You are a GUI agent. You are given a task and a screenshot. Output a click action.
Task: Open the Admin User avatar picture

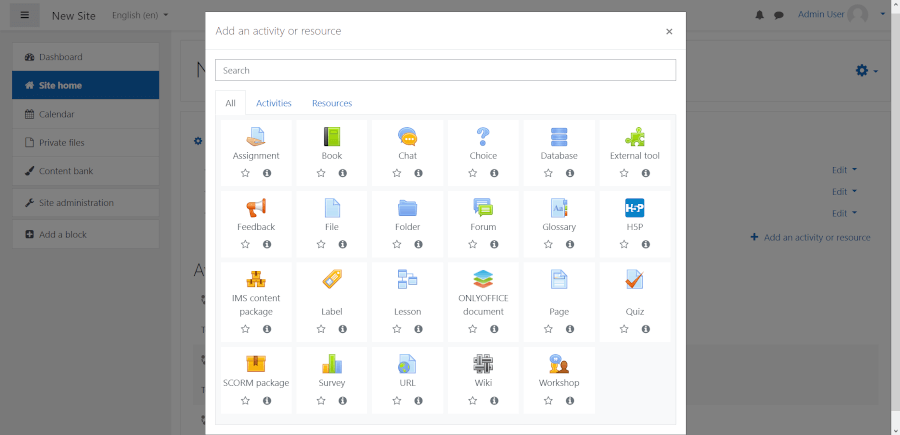click(858, 15)
